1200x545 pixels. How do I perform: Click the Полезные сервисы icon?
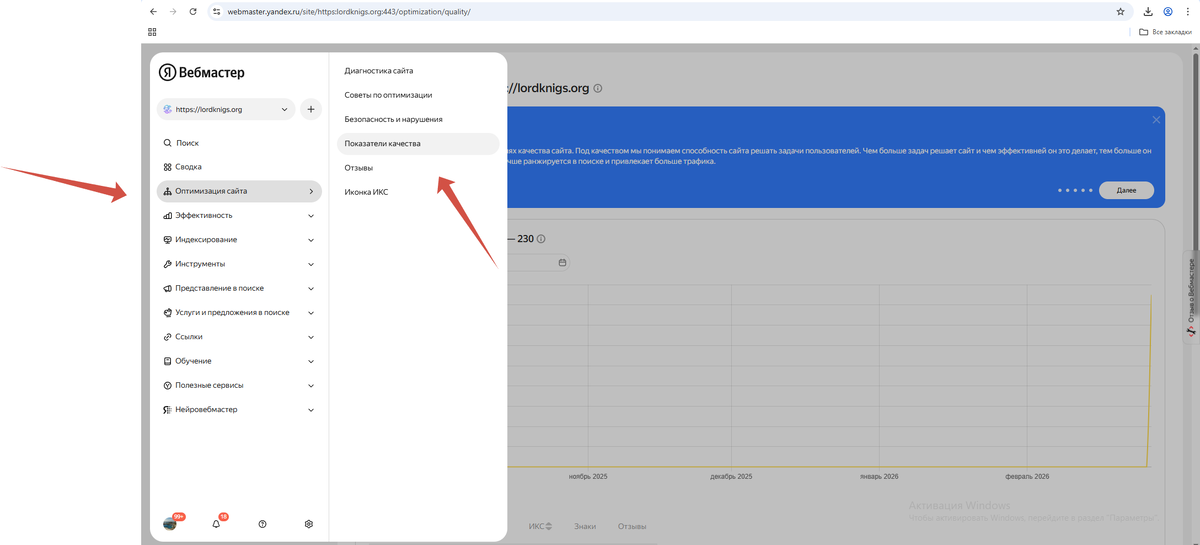pyautogui.click(x=167, y=385)
